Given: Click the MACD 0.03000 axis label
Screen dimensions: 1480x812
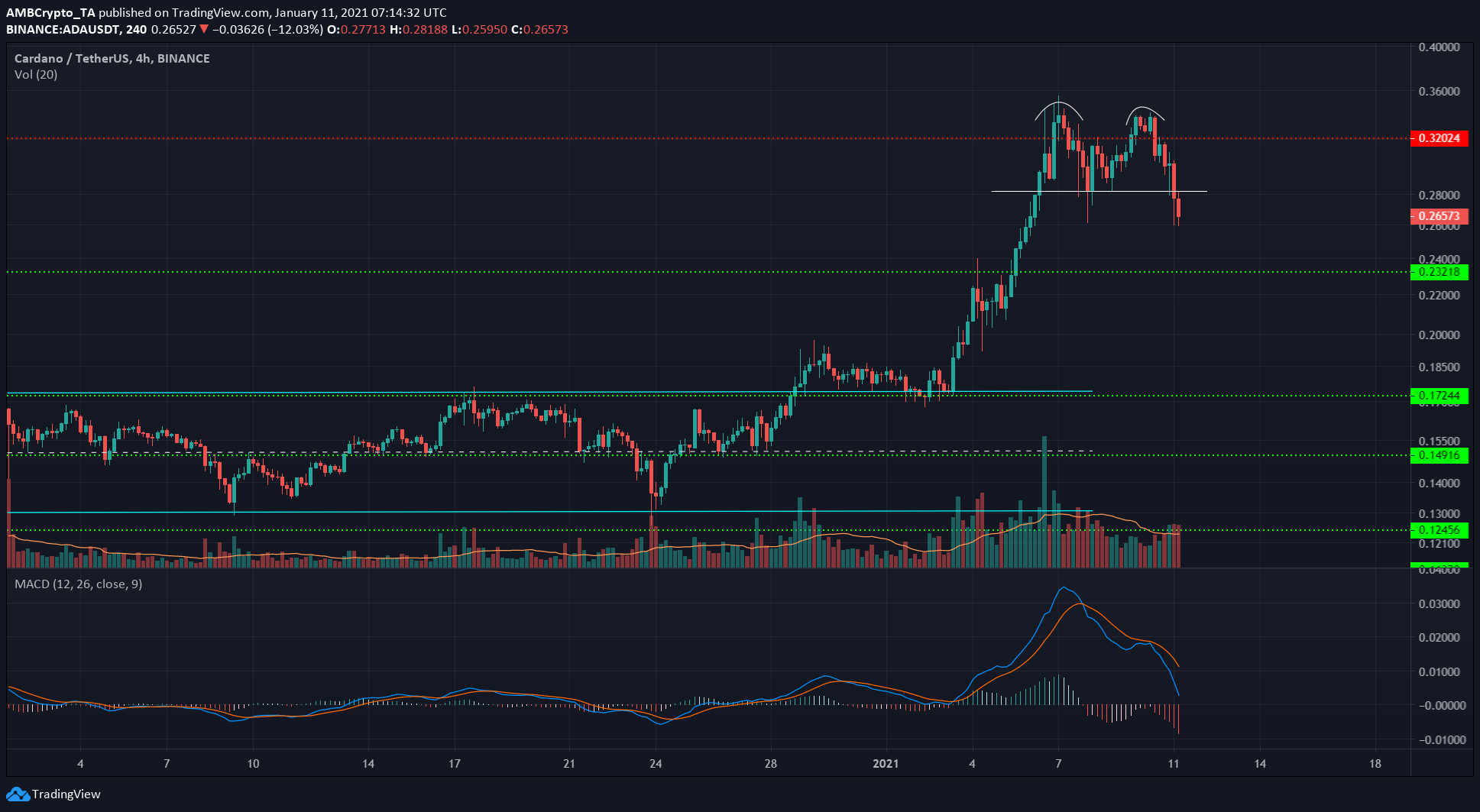Looking at the screenshot, I should (x=1440, y=603).
